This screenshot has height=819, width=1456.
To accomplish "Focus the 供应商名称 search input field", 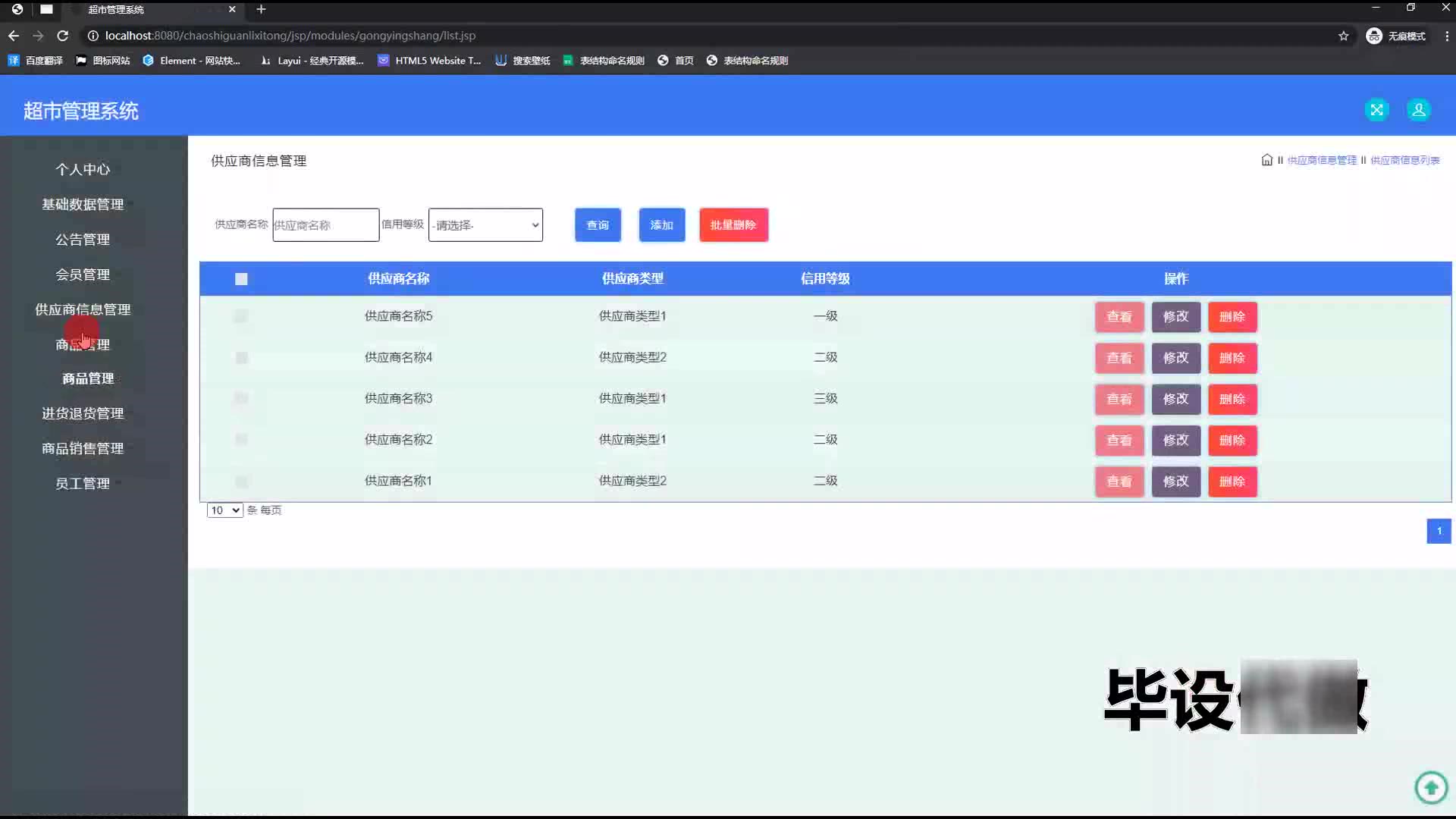I will 326,224.
